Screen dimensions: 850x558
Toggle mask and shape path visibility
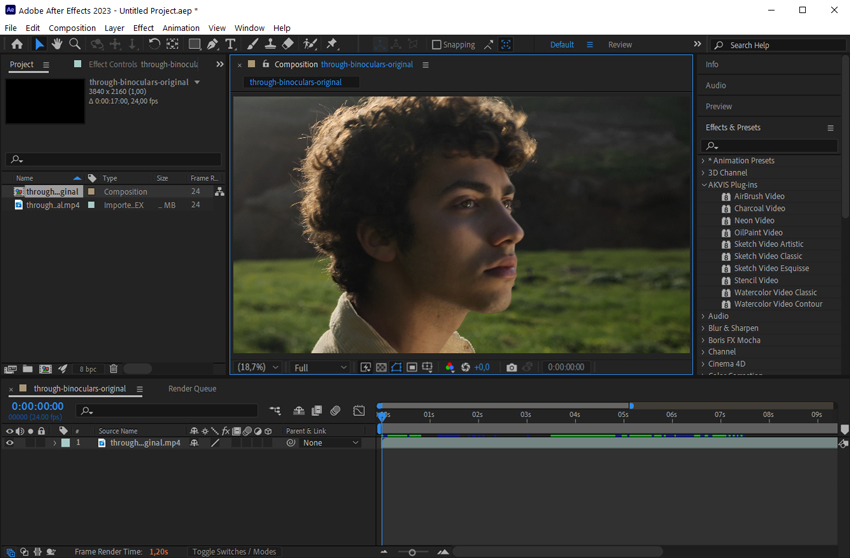[x=396, y=367]
